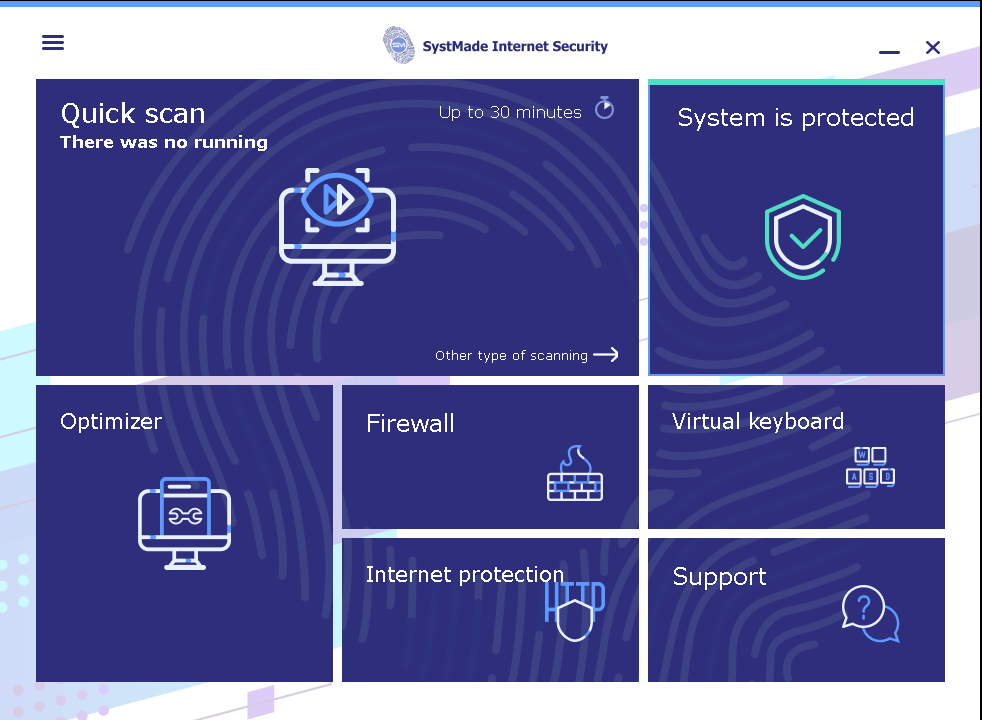The width and height of the screenshot is (982, 720).
Task: Open Other type of scanning link
Action: [511, 355]
